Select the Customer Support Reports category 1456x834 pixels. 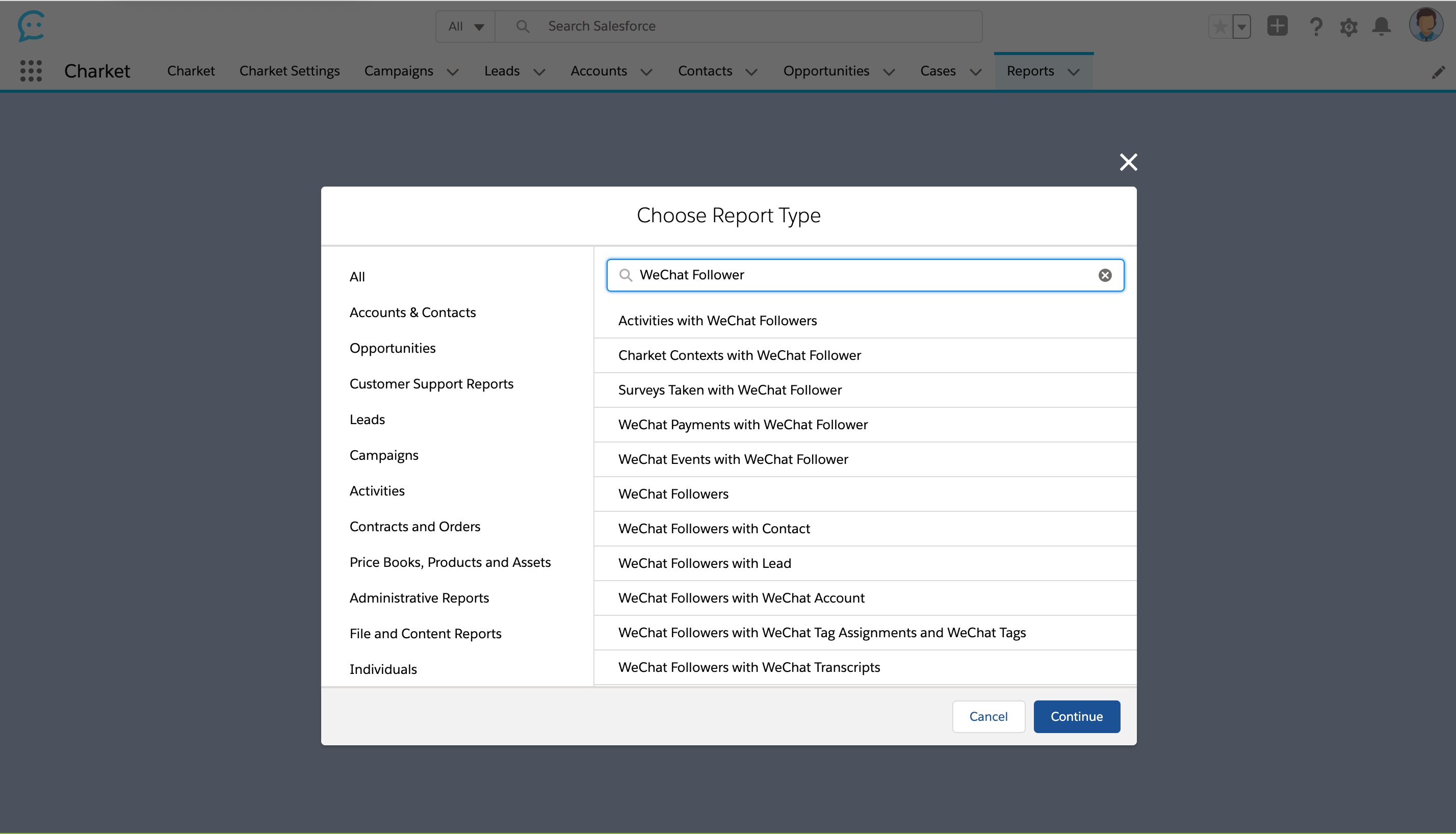pos(431,384)
